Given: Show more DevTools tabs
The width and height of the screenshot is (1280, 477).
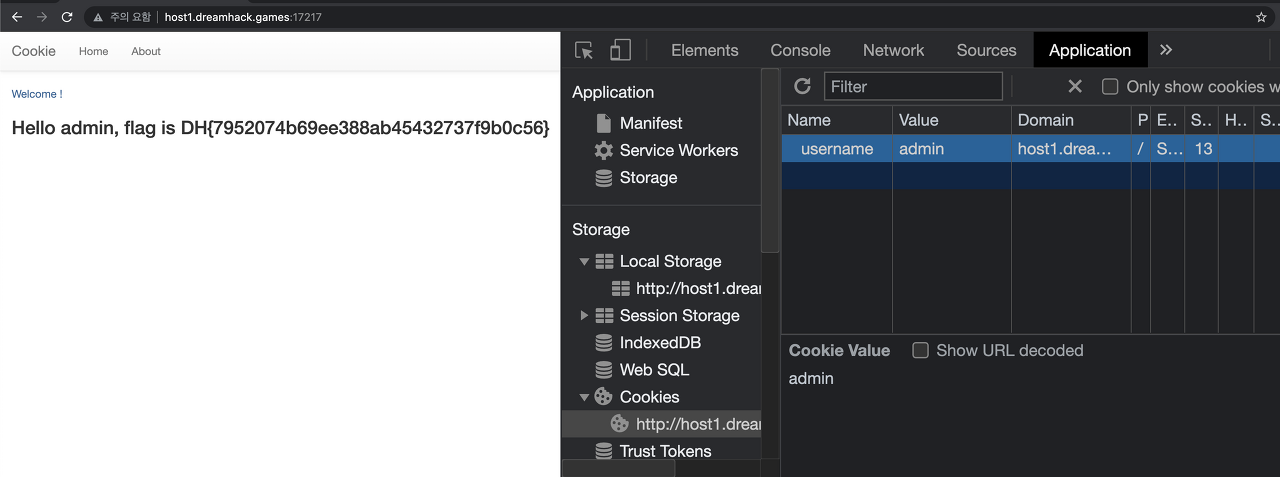Looking at the screenshot, I should point(1166,50).
